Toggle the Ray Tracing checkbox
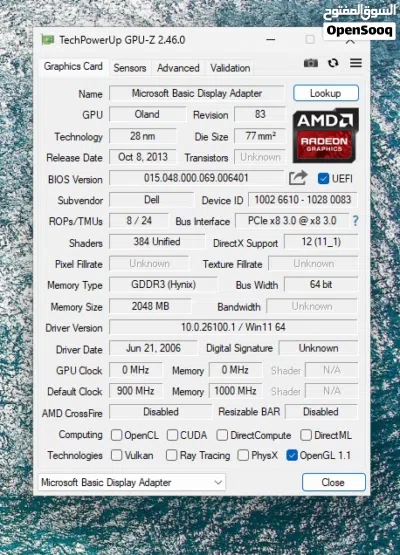The height and width of the screenshot is (555, 400). click(172, 455)
